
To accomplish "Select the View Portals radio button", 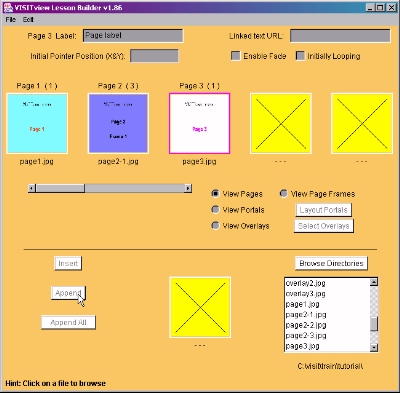I will pos(215,210).
